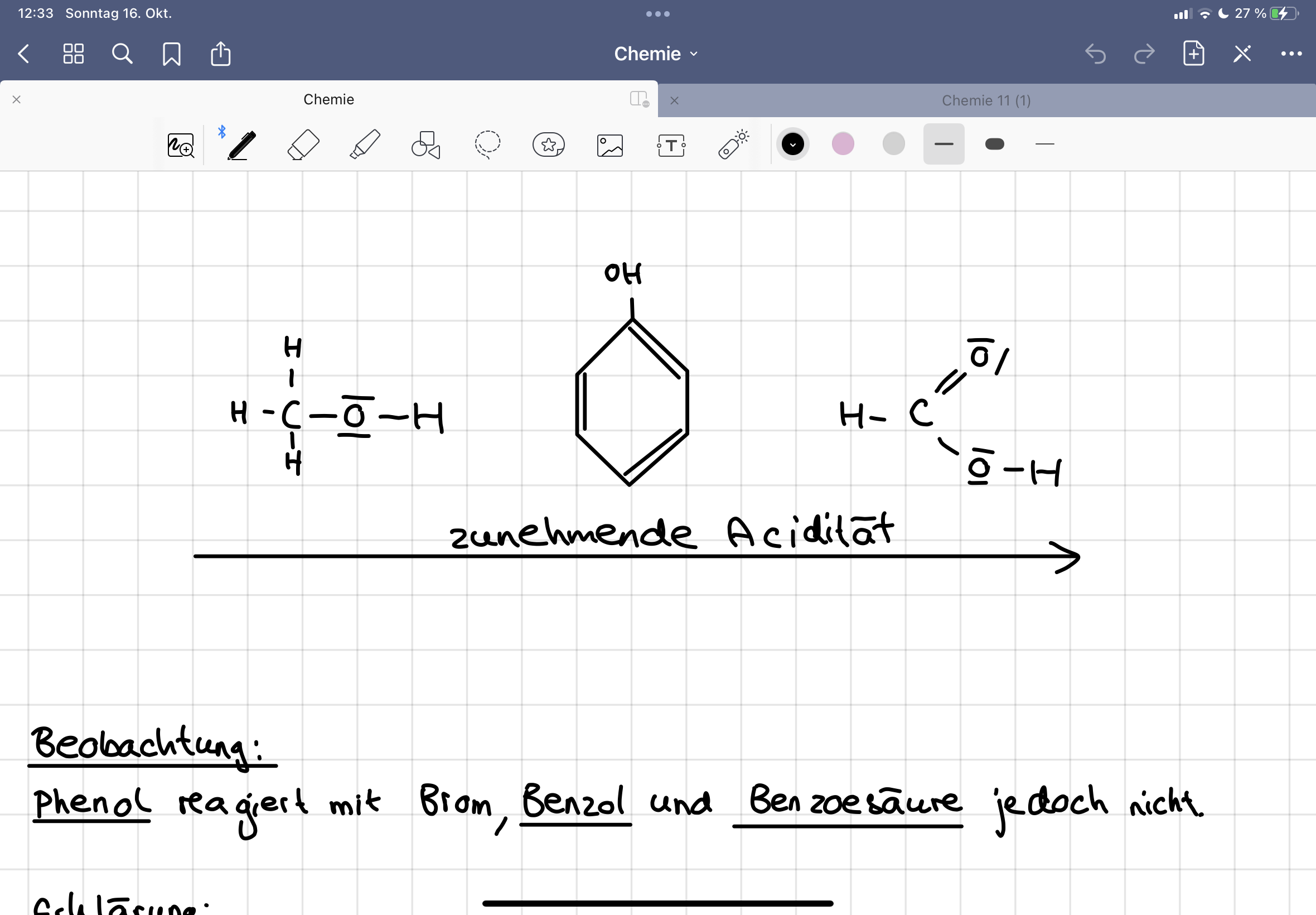Insert an image from the toolbar
The image size is (1316, 915).
(x=609, y=145)
